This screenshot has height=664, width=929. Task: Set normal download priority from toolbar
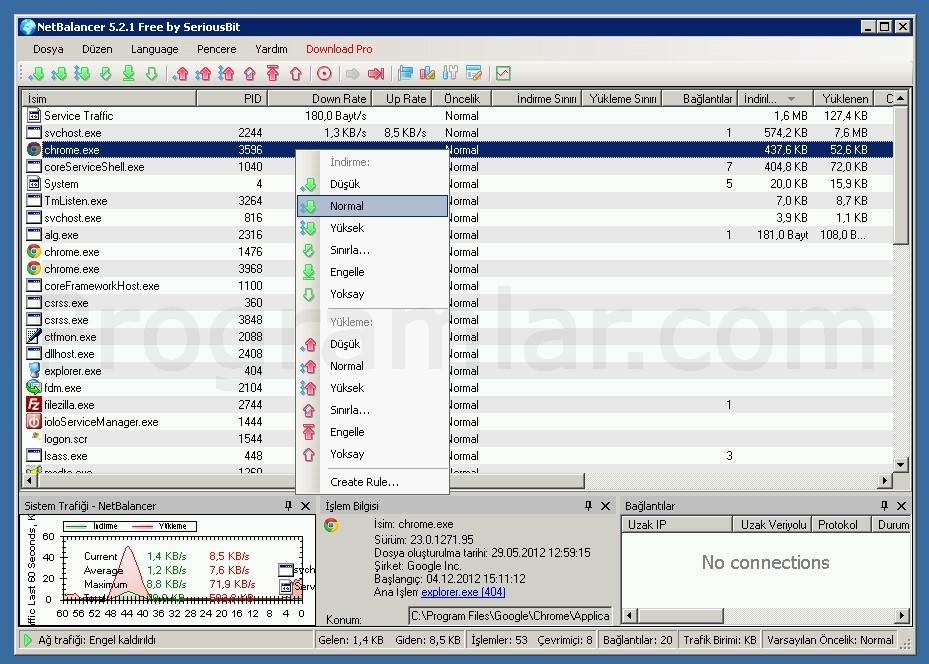click(59, 73)
